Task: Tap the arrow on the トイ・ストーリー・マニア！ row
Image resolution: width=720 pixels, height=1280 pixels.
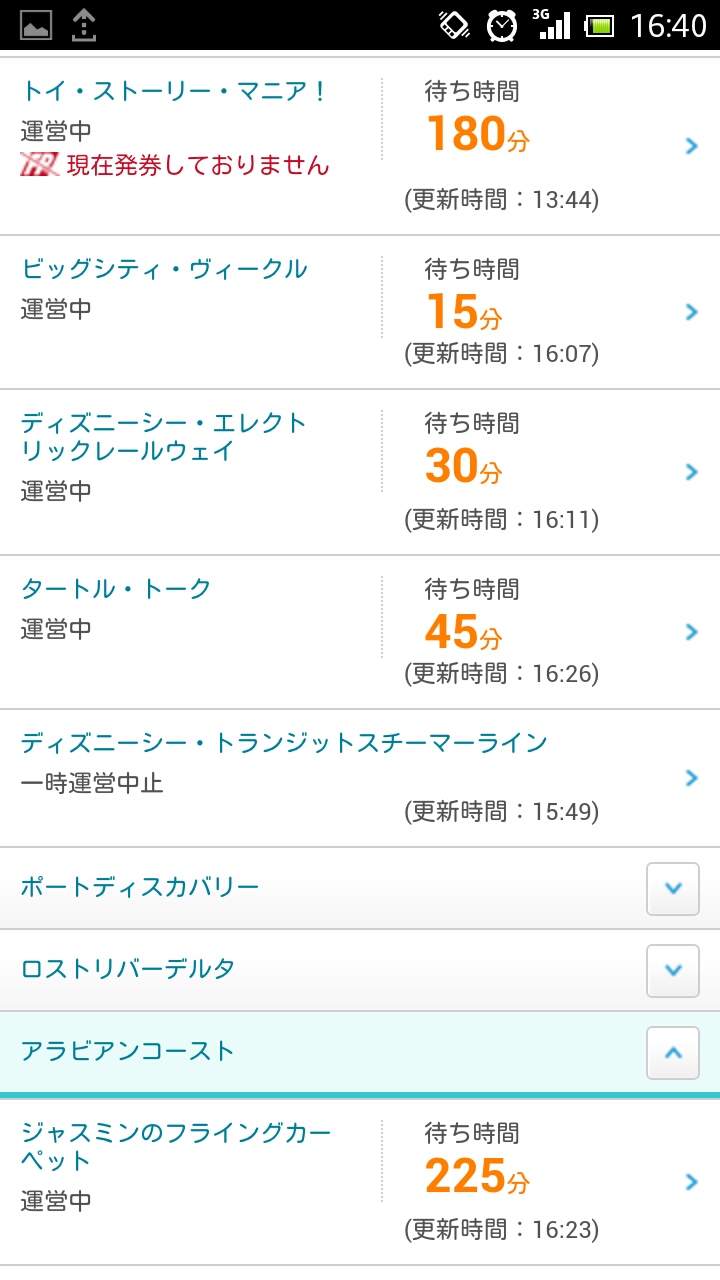Action: 691,147
